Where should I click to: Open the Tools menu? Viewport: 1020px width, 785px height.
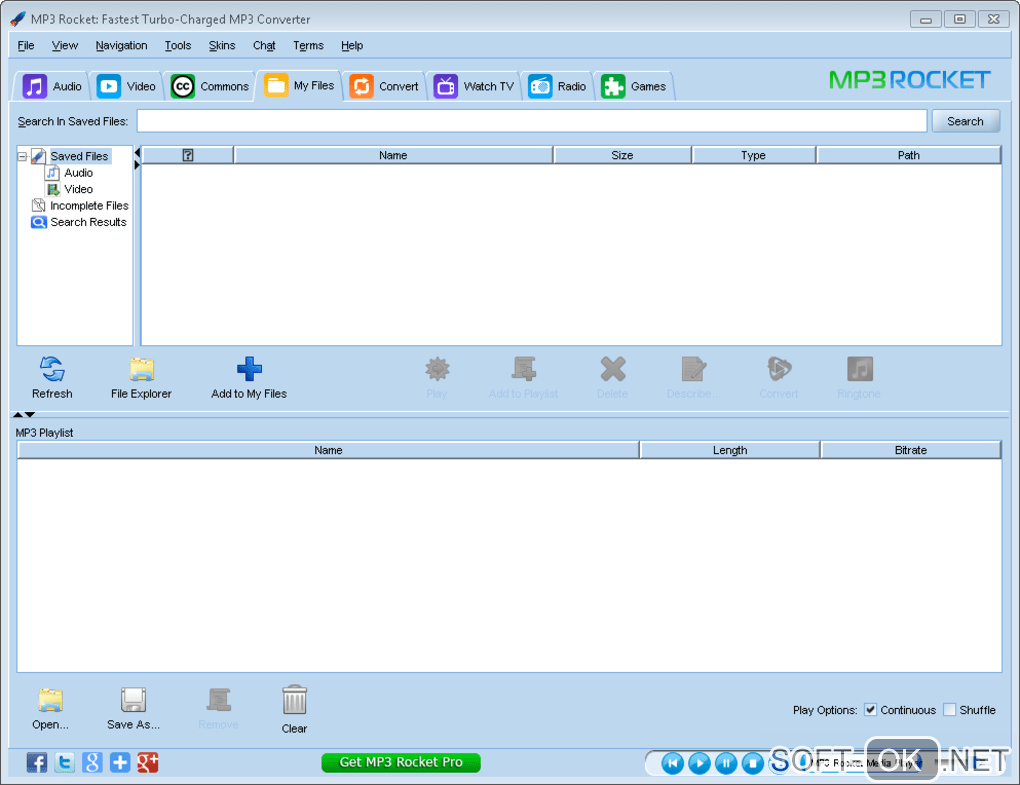point(178,46)
